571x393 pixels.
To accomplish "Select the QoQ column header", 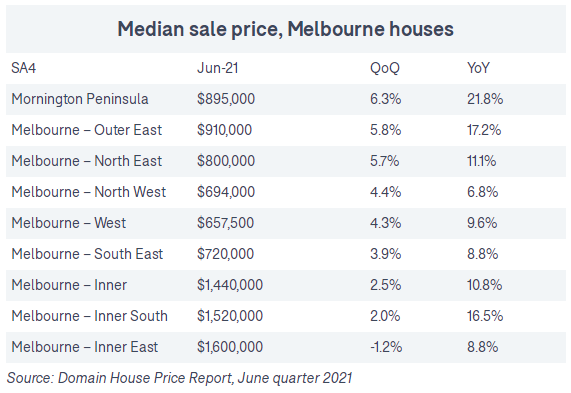I will click(x=385, y=68).
